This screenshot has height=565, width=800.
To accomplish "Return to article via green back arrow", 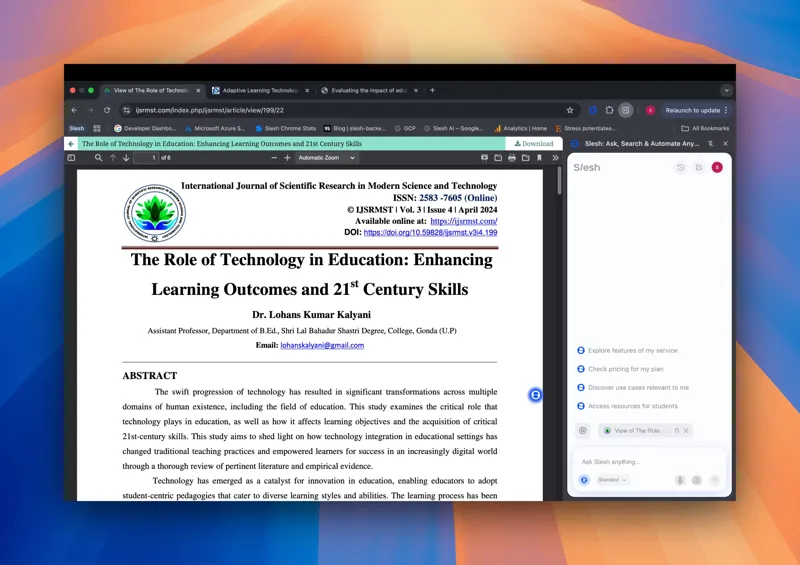I will tap(71, 144).
